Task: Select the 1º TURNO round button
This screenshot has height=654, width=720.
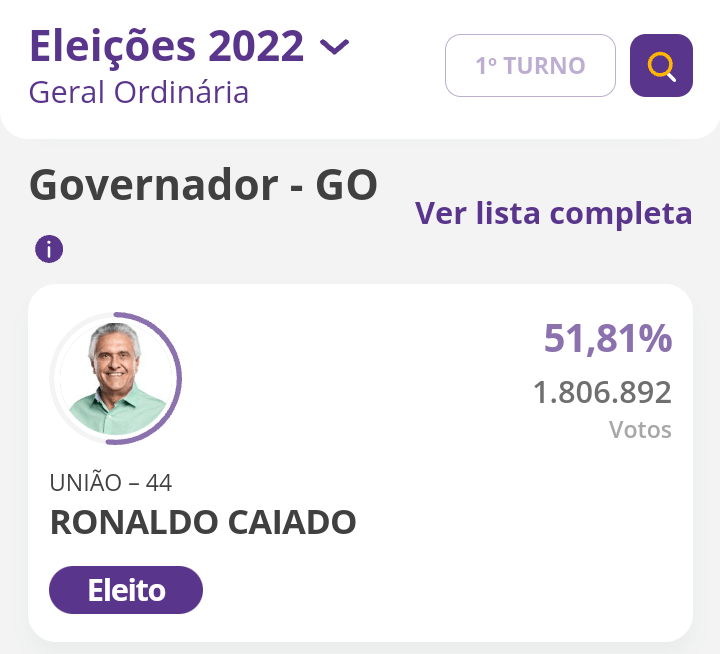Action: click(530, 66)
